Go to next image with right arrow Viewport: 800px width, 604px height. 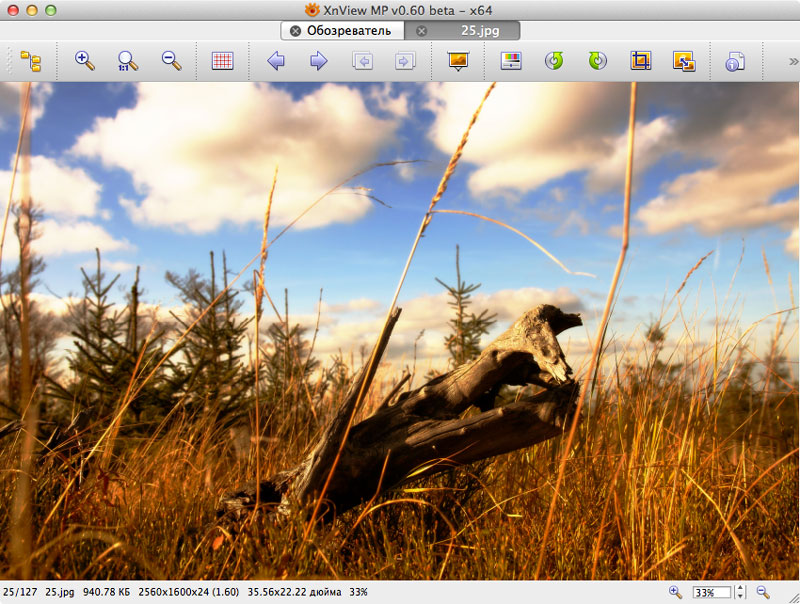click(x=318, y=61)
